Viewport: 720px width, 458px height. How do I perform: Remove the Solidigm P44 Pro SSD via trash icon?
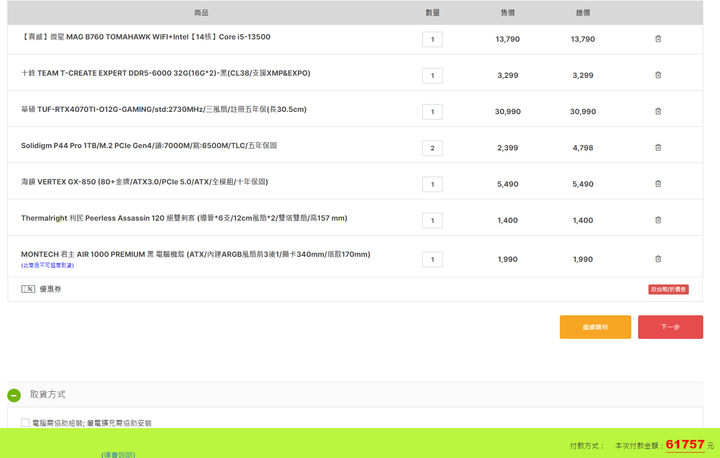[658, 148]
